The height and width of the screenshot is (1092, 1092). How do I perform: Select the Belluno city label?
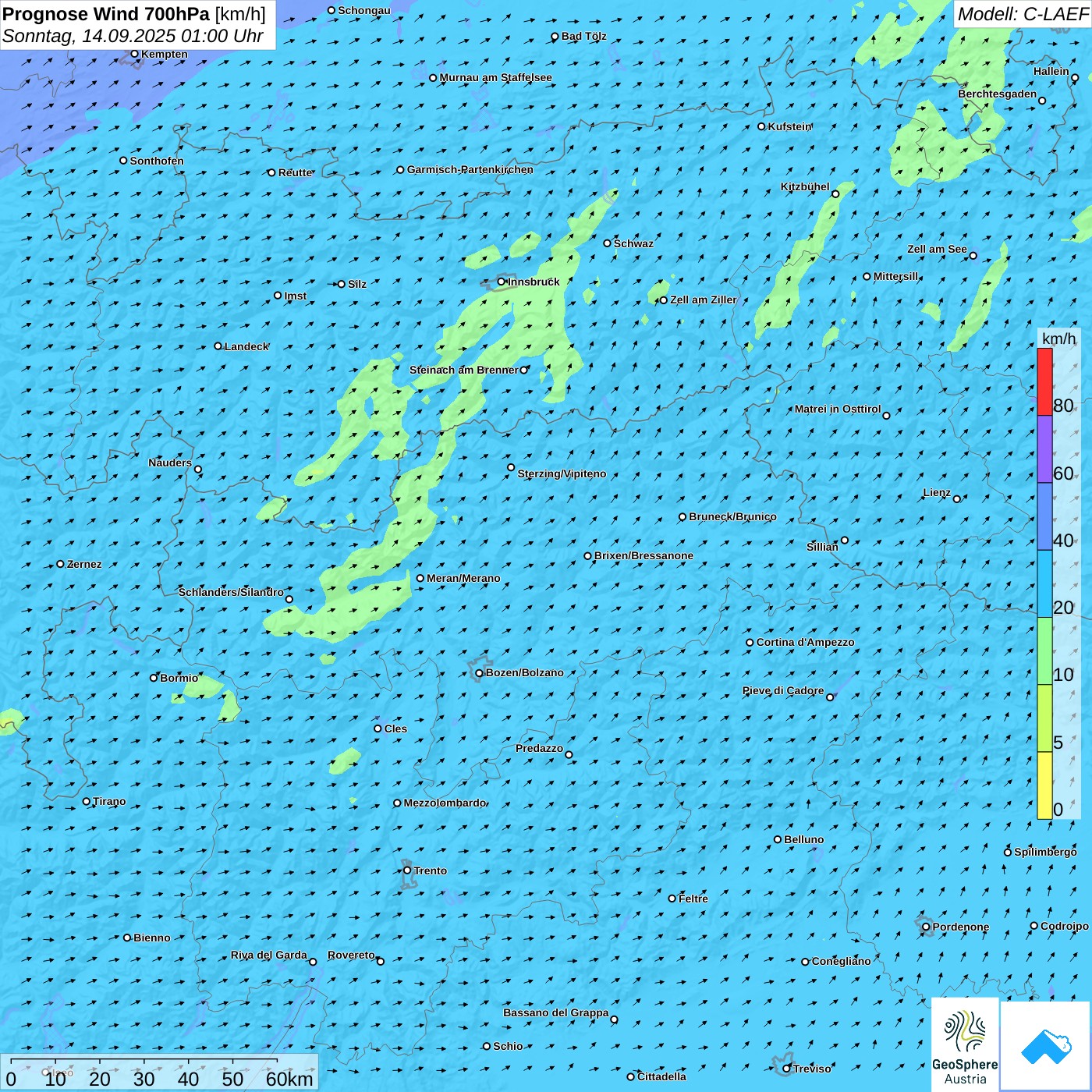tap(804, 839)
